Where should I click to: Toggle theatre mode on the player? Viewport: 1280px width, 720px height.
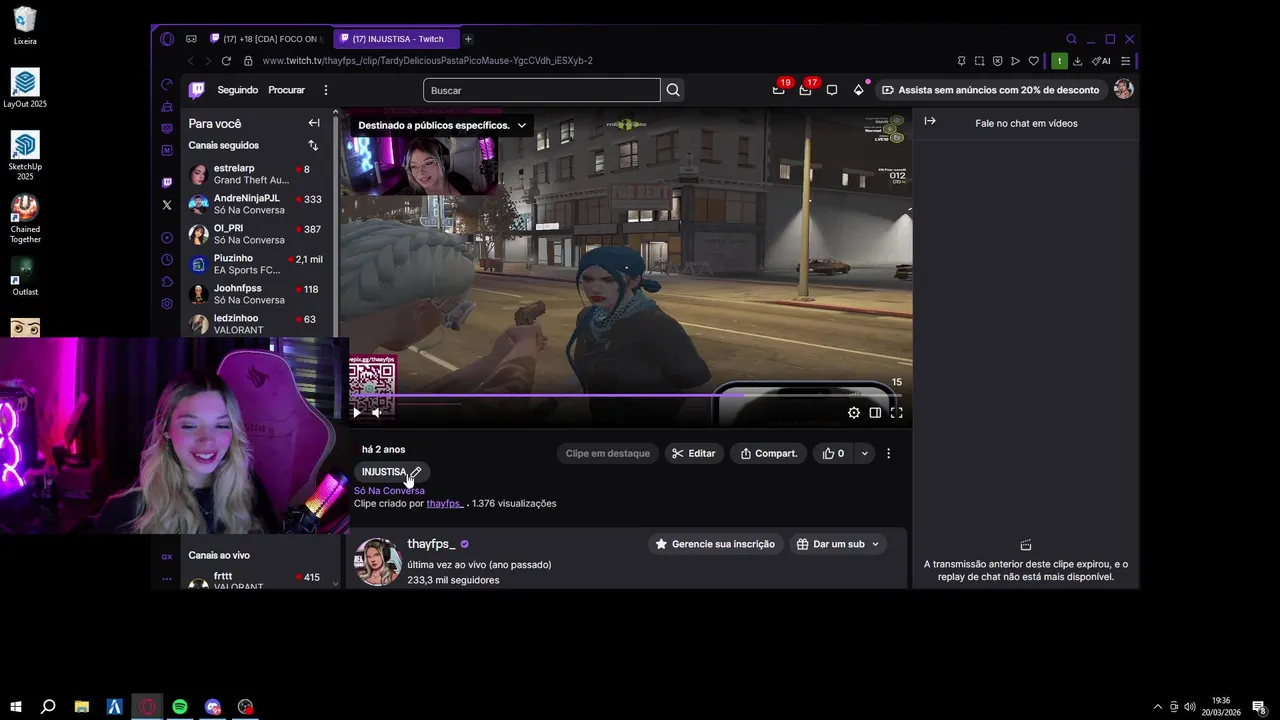coord(875,412)
